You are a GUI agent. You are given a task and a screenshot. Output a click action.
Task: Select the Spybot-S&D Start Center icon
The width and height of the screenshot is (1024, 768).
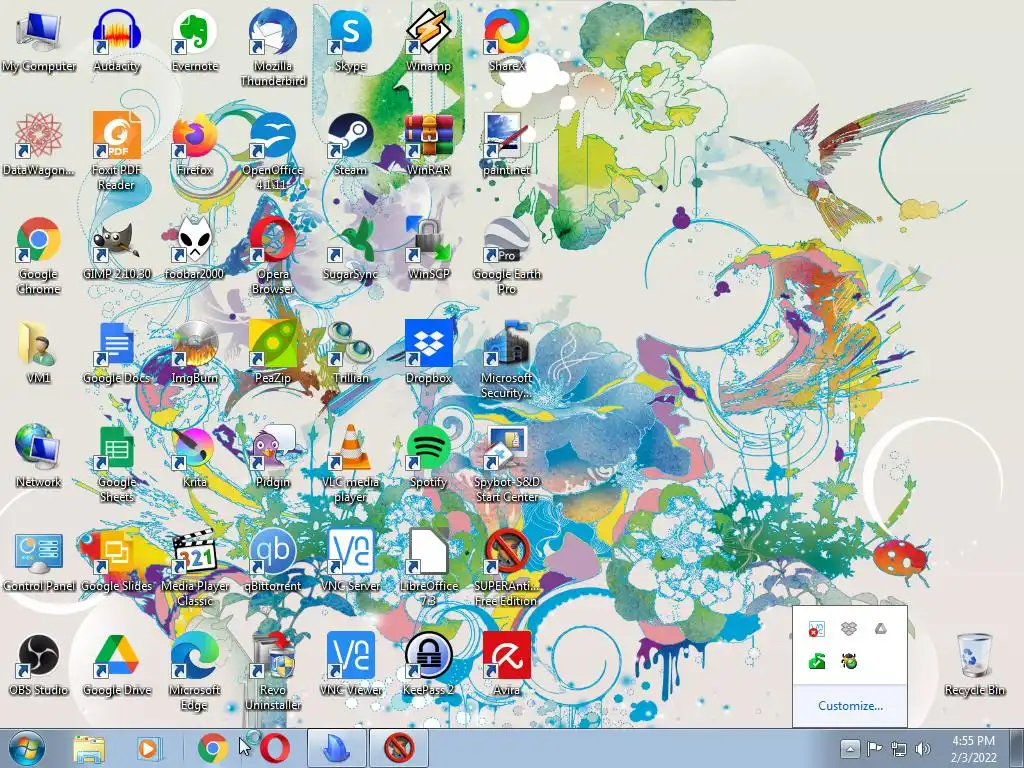pyautogui.click(x=507, y=462)
